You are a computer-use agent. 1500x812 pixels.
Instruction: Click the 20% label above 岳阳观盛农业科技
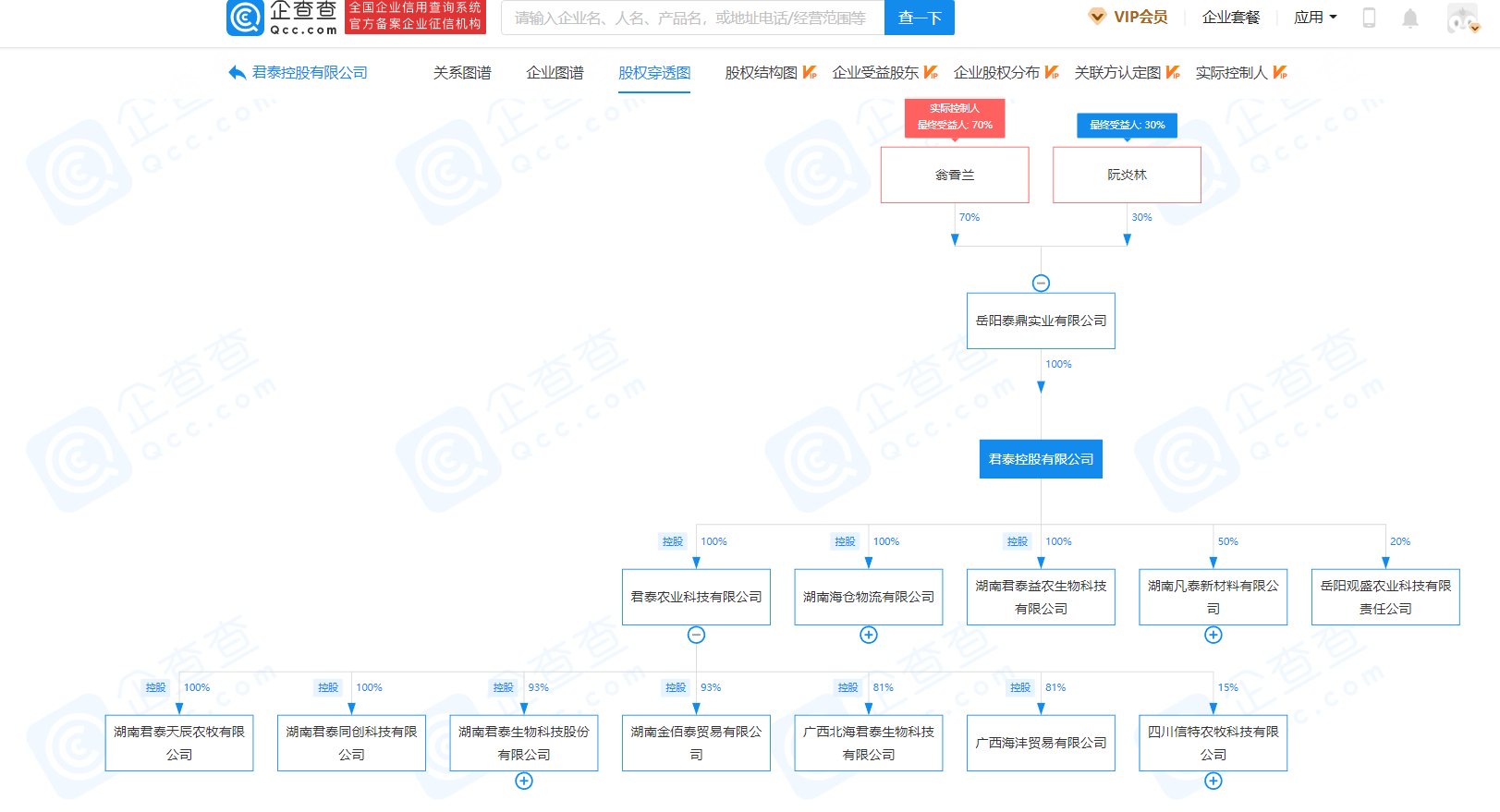click(1400, 541)
